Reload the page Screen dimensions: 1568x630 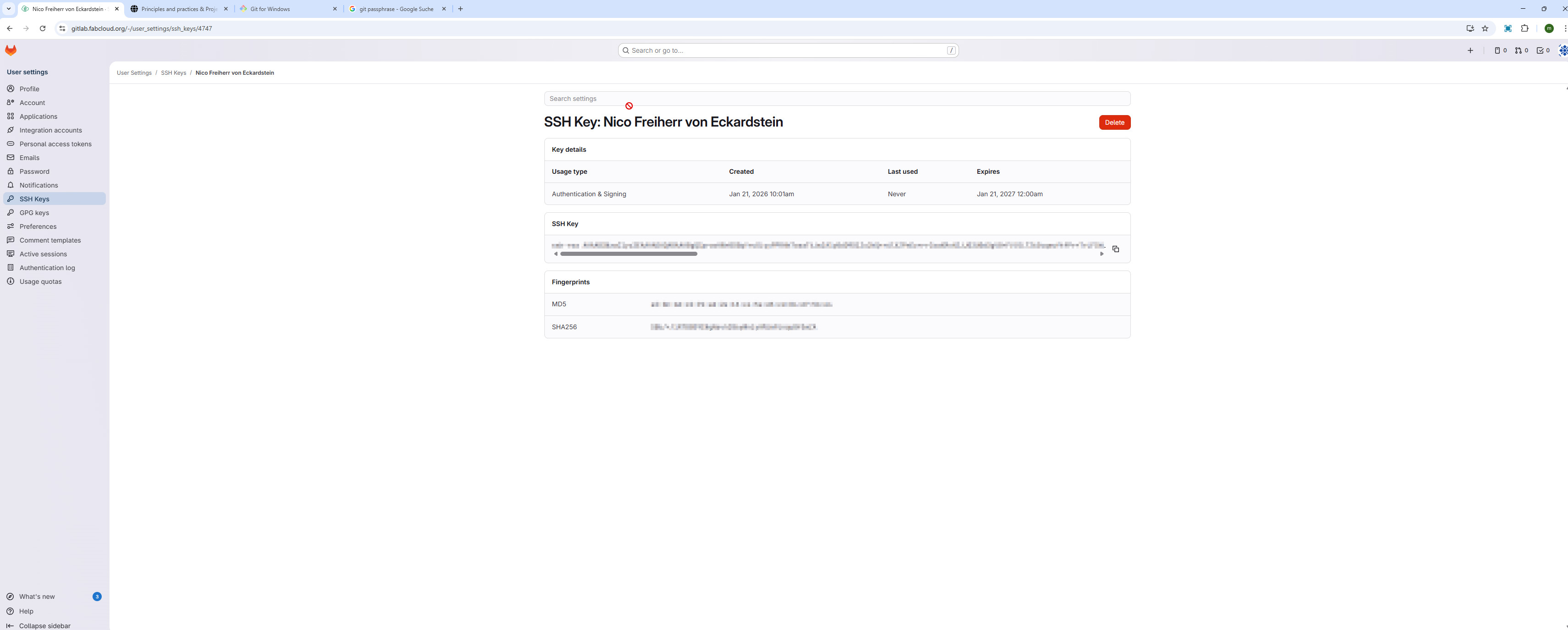(43, 28)
